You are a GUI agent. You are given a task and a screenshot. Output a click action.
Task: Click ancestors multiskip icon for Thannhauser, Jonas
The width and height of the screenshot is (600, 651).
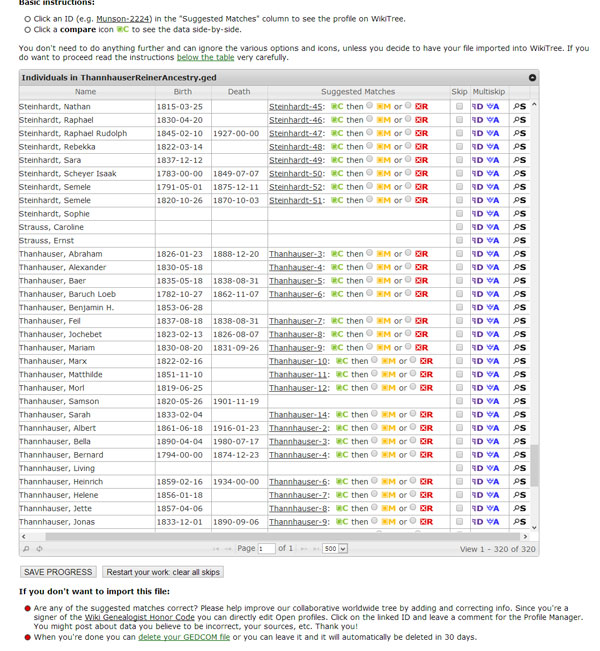coord(493,522)
